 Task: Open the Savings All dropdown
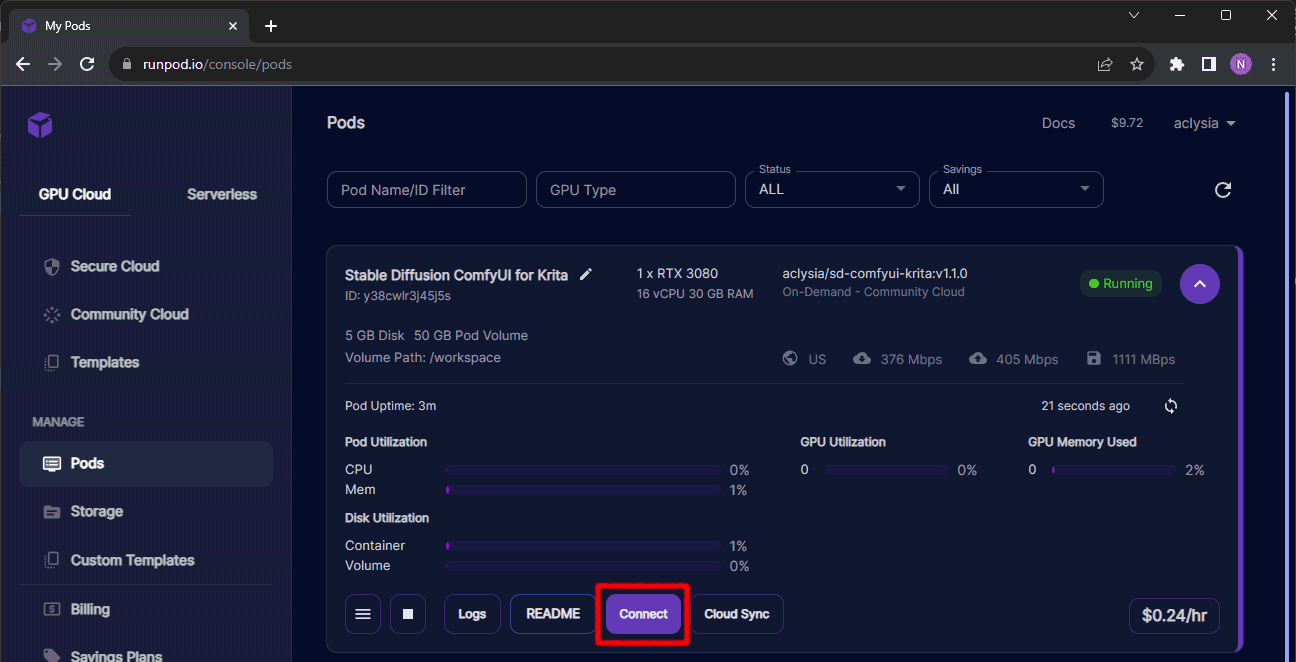1016,189
